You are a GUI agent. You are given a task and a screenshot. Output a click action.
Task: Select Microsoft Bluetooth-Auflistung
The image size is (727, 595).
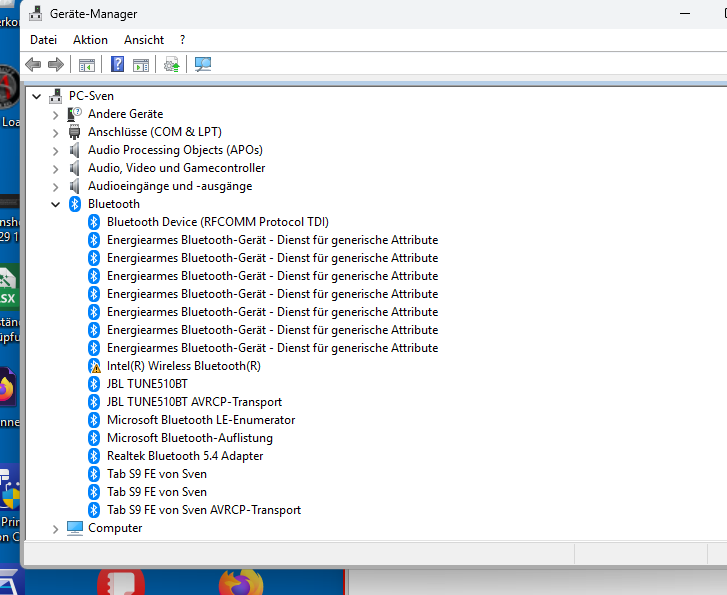190,438
